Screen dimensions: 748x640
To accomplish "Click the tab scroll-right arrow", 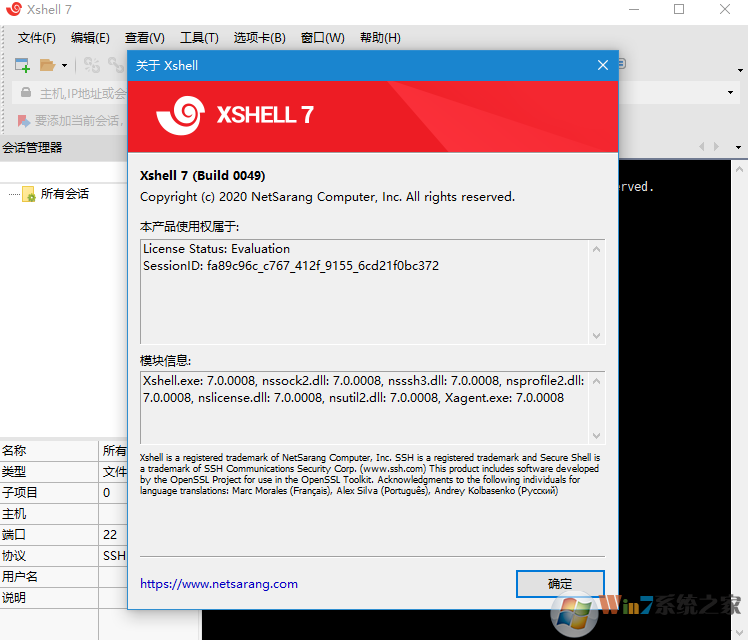I will pyautogui.click(x=716, y=146).
